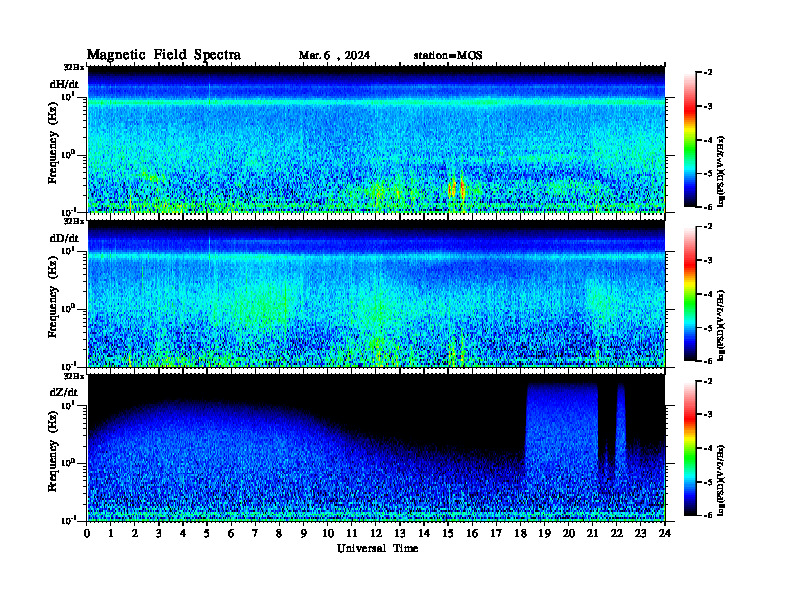Click the 'Magnetic Field Spectra' title
The height and width of the screenshot is (612, 792).
click(163, 55)
